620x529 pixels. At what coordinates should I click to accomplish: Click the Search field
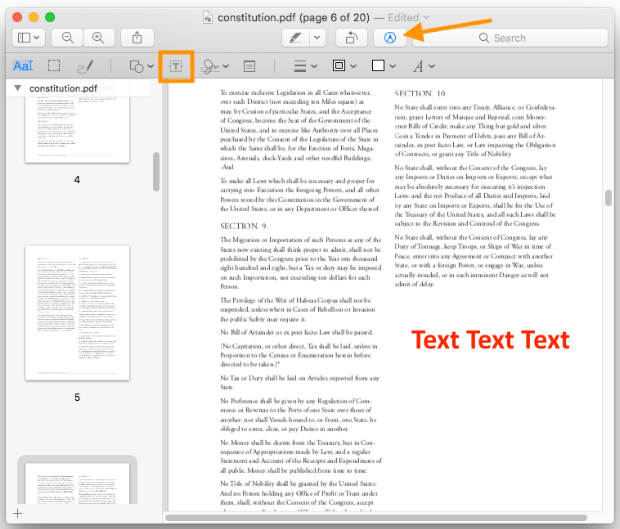point(510,38)
